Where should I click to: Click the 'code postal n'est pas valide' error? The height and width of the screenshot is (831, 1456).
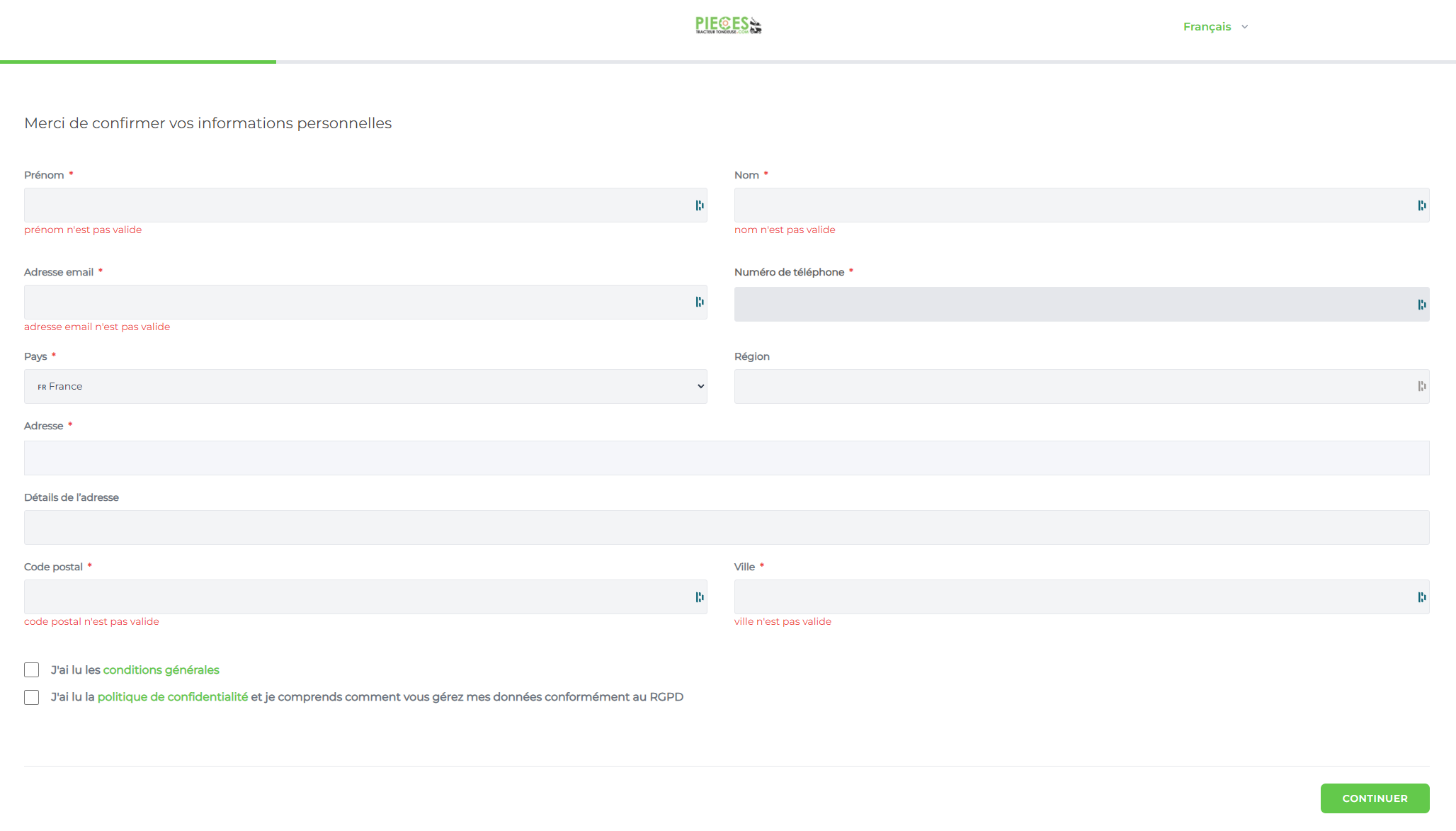[91, 621]
